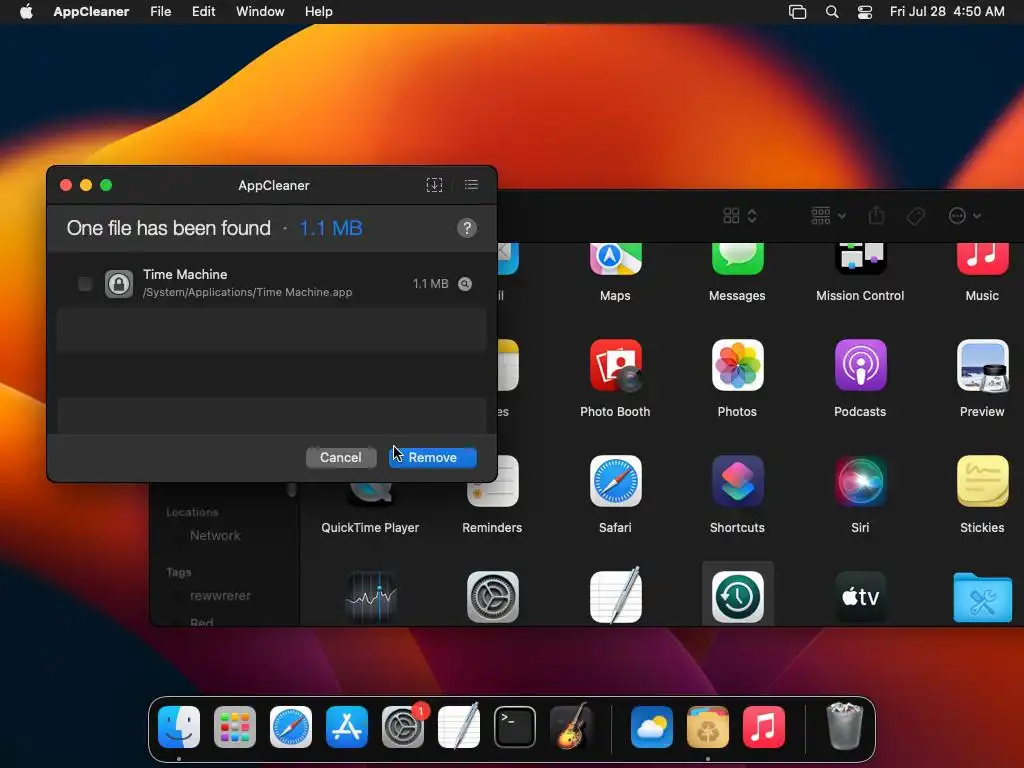Select the Stocks app icon
This screenshot has height=768, width=1024.
point(370,596)
